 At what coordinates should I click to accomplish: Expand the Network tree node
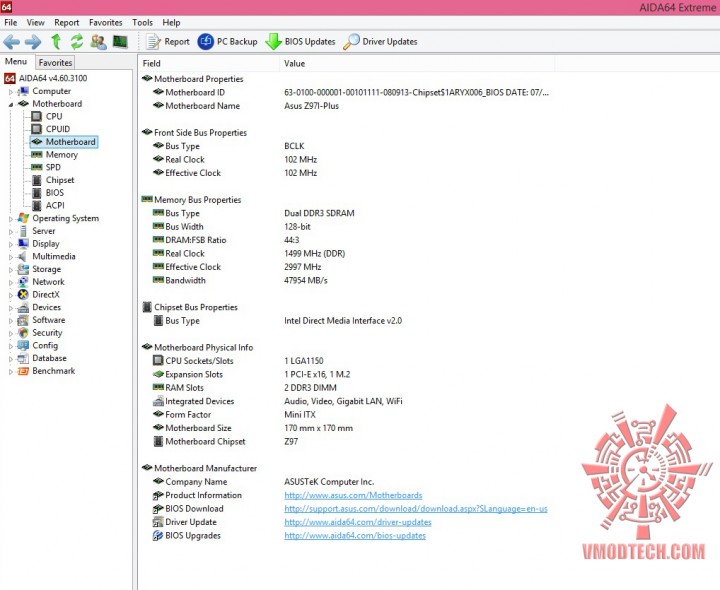pyautogui.click(x=11, y=283)
